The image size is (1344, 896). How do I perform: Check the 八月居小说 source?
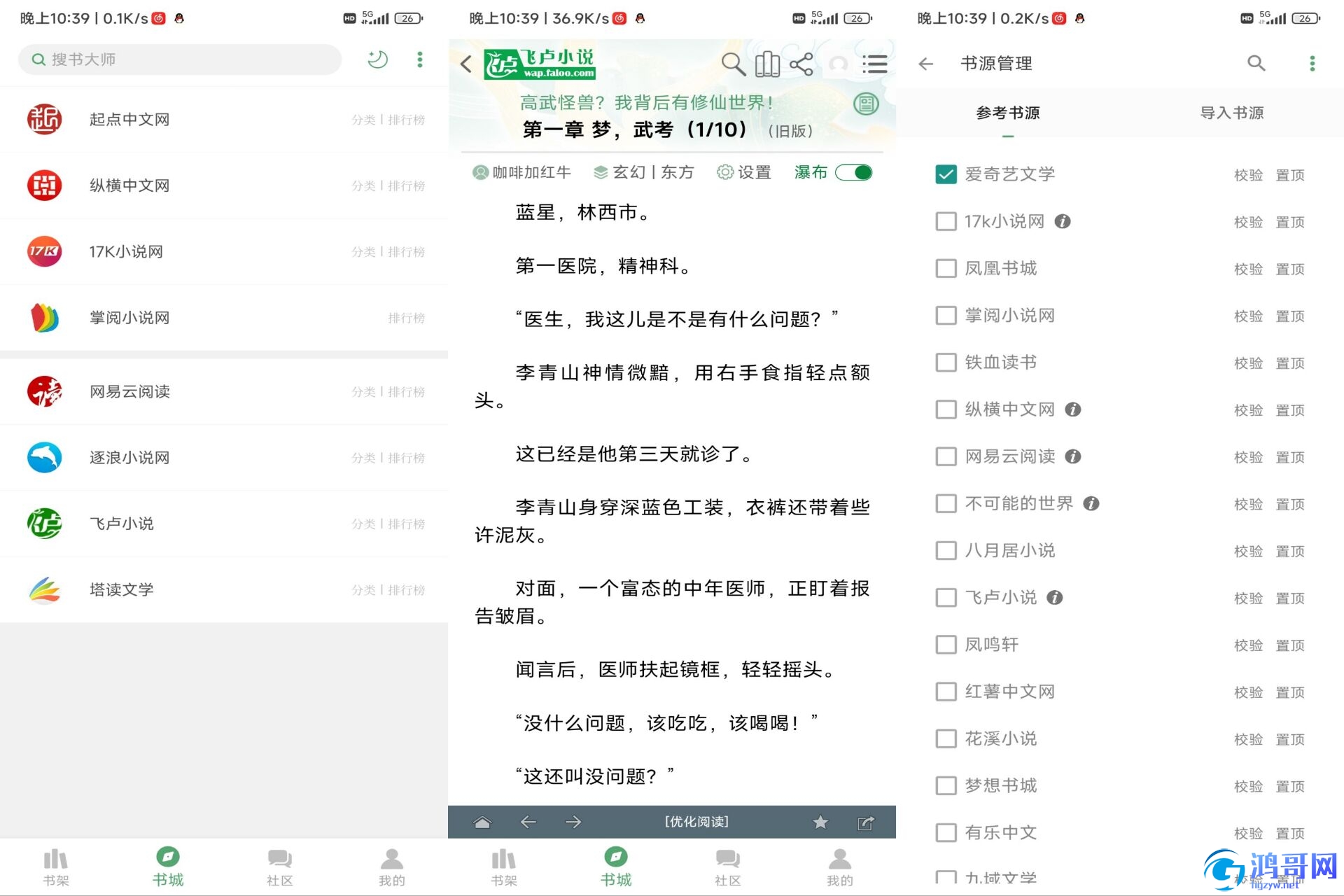946,550
